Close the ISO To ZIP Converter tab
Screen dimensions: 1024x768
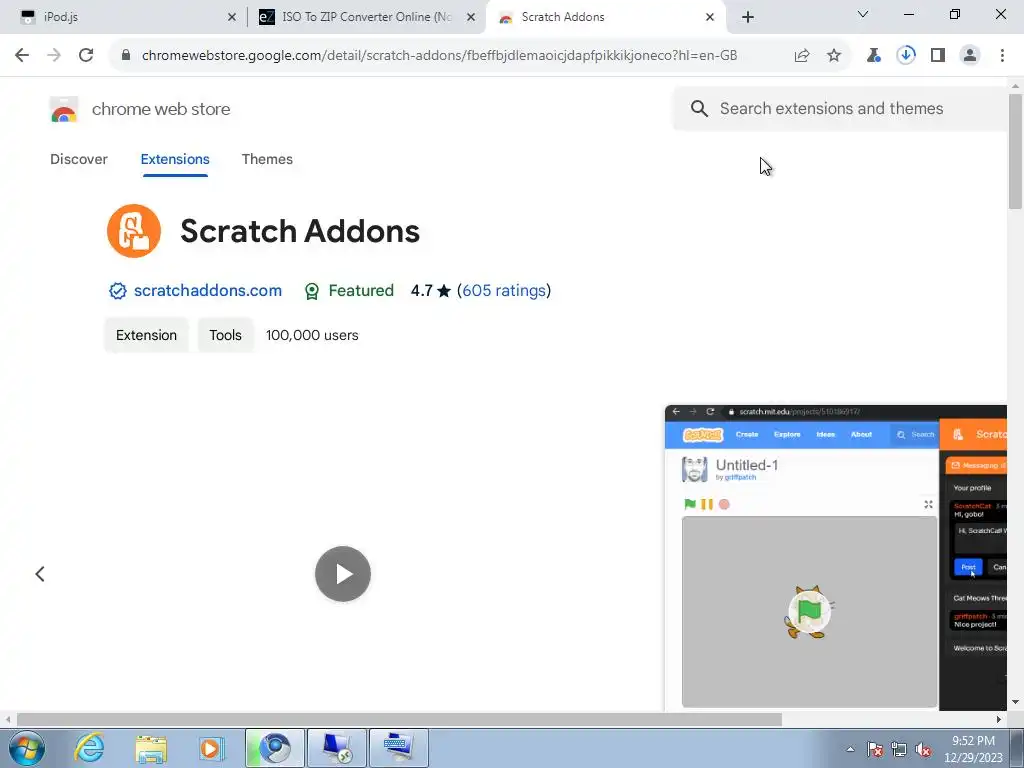[x=471, y=18]
